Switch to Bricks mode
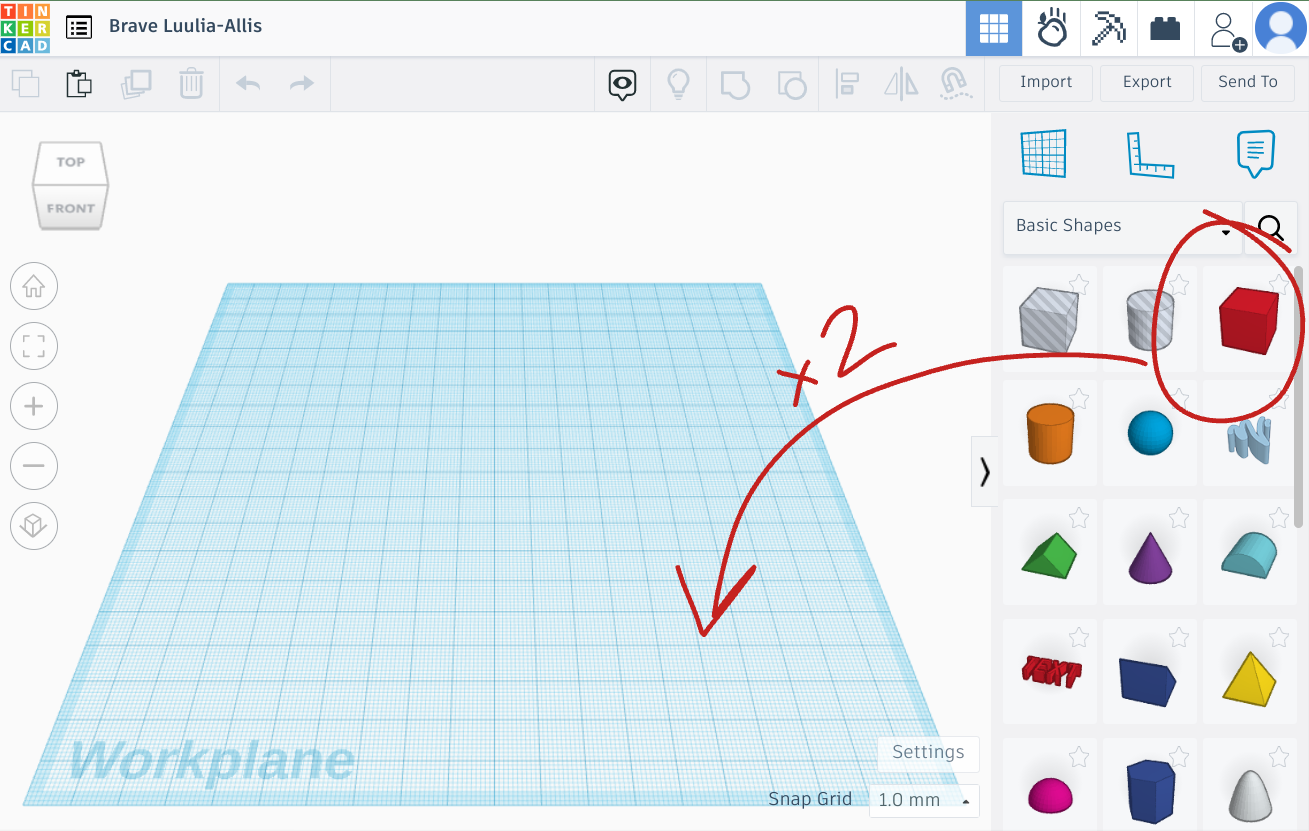Screen dimensions: 1309x831 click(1165, 28)
